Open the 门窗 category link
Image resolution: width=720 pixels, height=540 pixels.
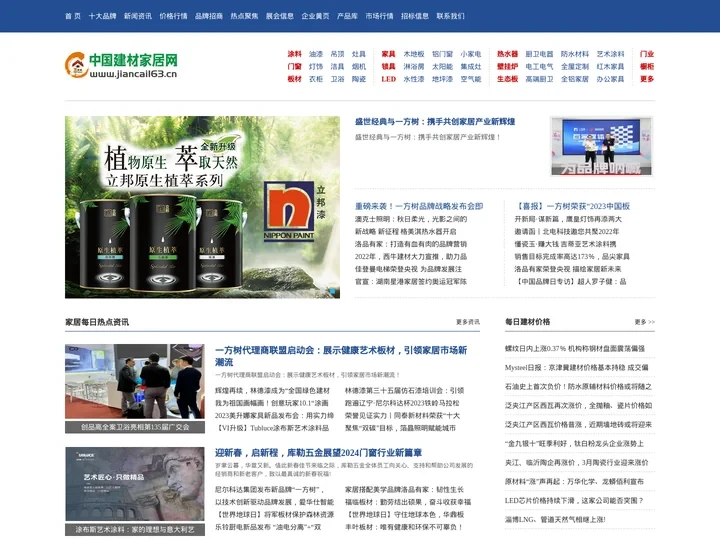point(294,67)
